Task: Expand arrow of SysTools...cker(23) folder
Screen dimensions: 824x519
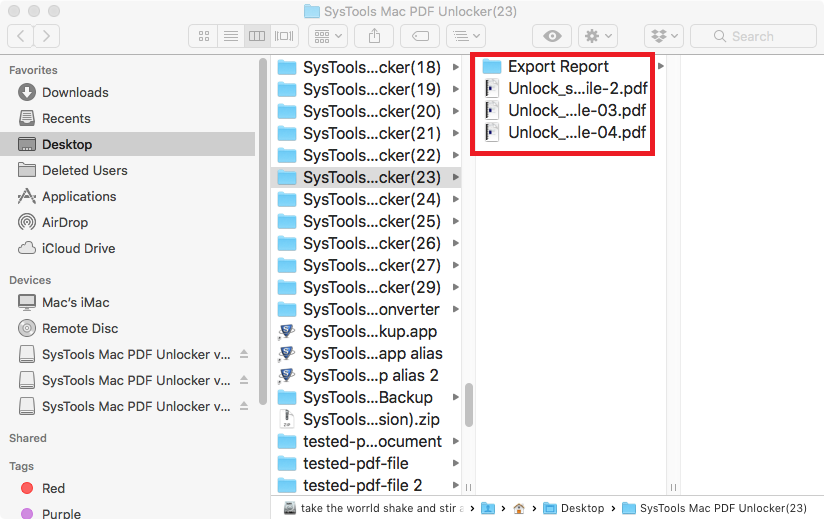Action: tap(456, 178)
